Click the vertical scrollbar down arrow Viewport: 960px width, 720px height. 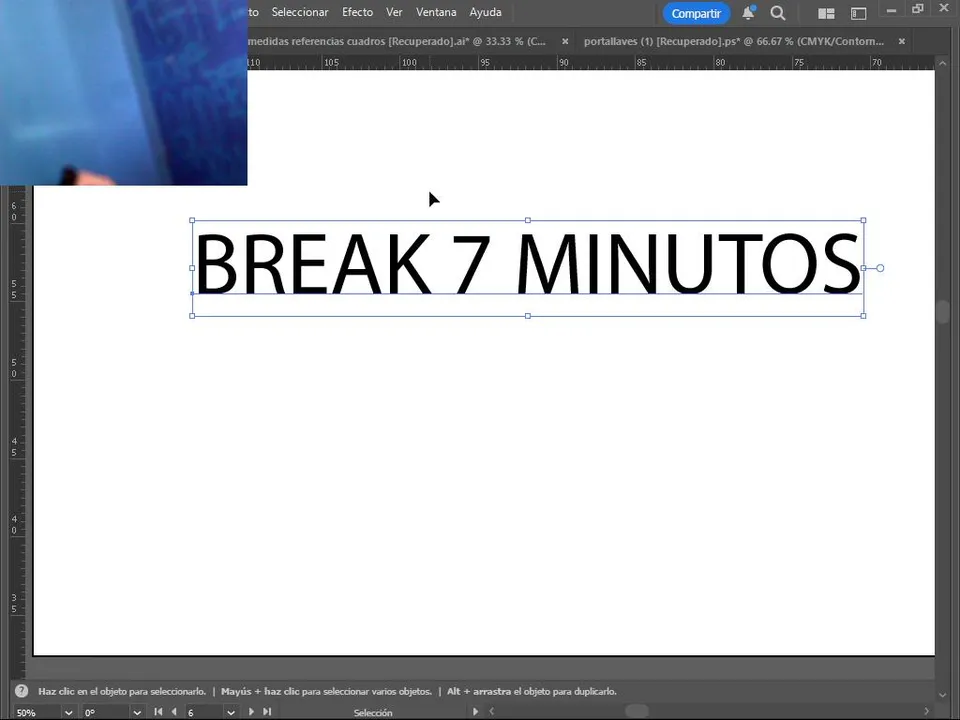coord(943,695)
